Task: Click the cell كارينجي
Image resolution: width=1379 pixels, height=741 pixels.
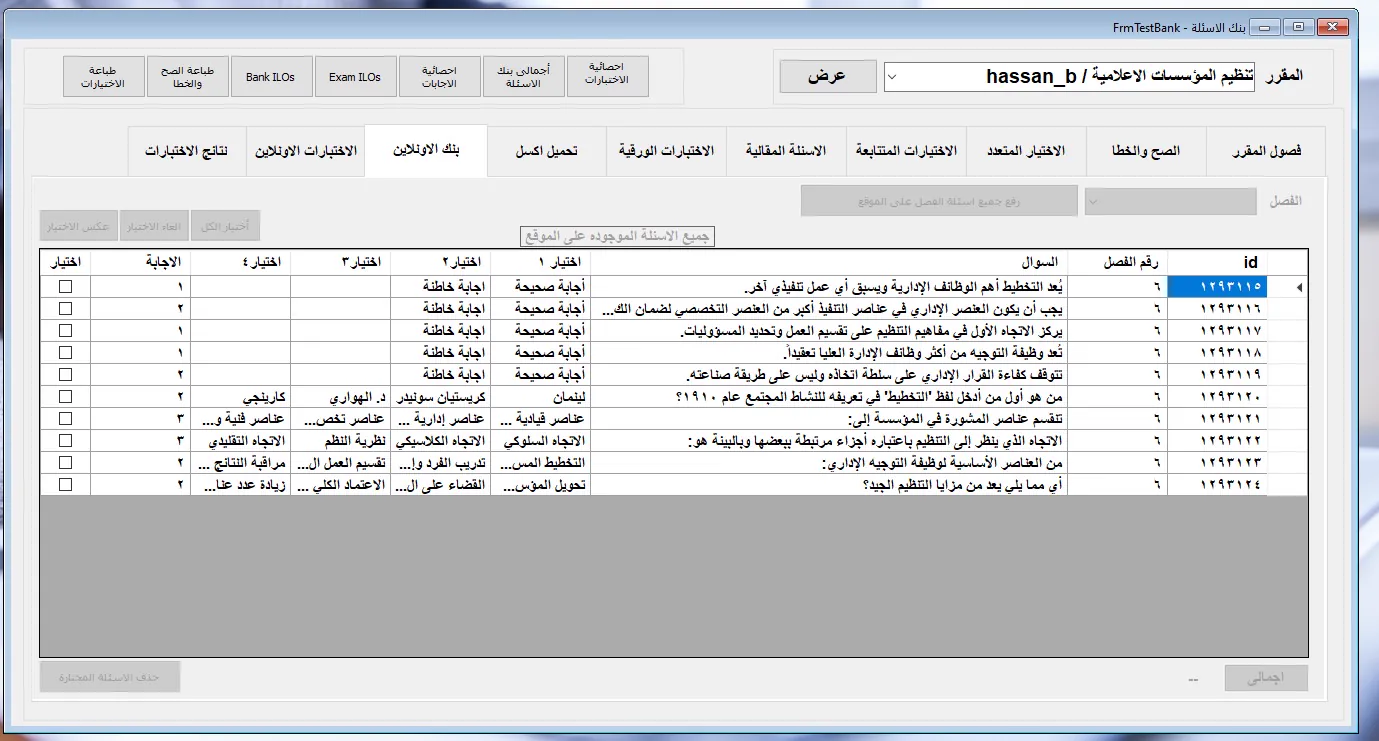Action: click(240, 397)
